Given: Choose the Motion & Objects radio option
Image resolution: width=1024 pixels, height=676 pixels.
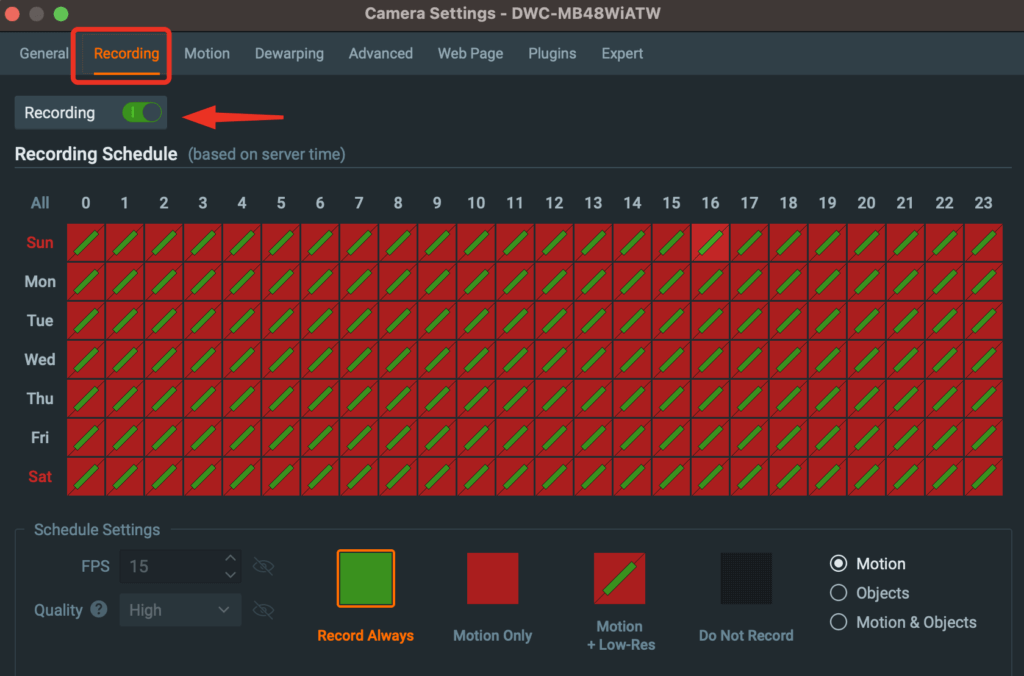Looking at the screenshot, I should pyautogui.click(x=839, y=622).
